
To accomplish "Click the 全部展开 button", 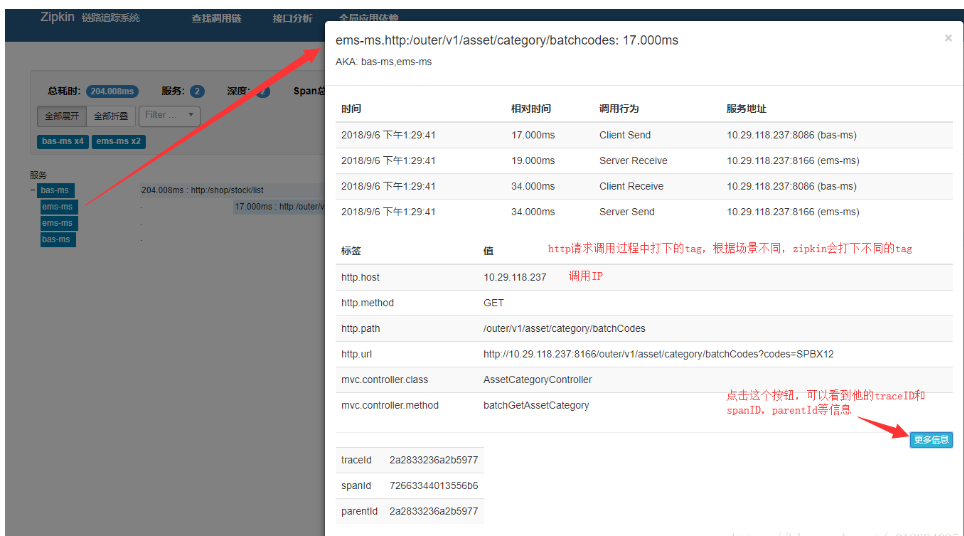I will coord(61,116).
